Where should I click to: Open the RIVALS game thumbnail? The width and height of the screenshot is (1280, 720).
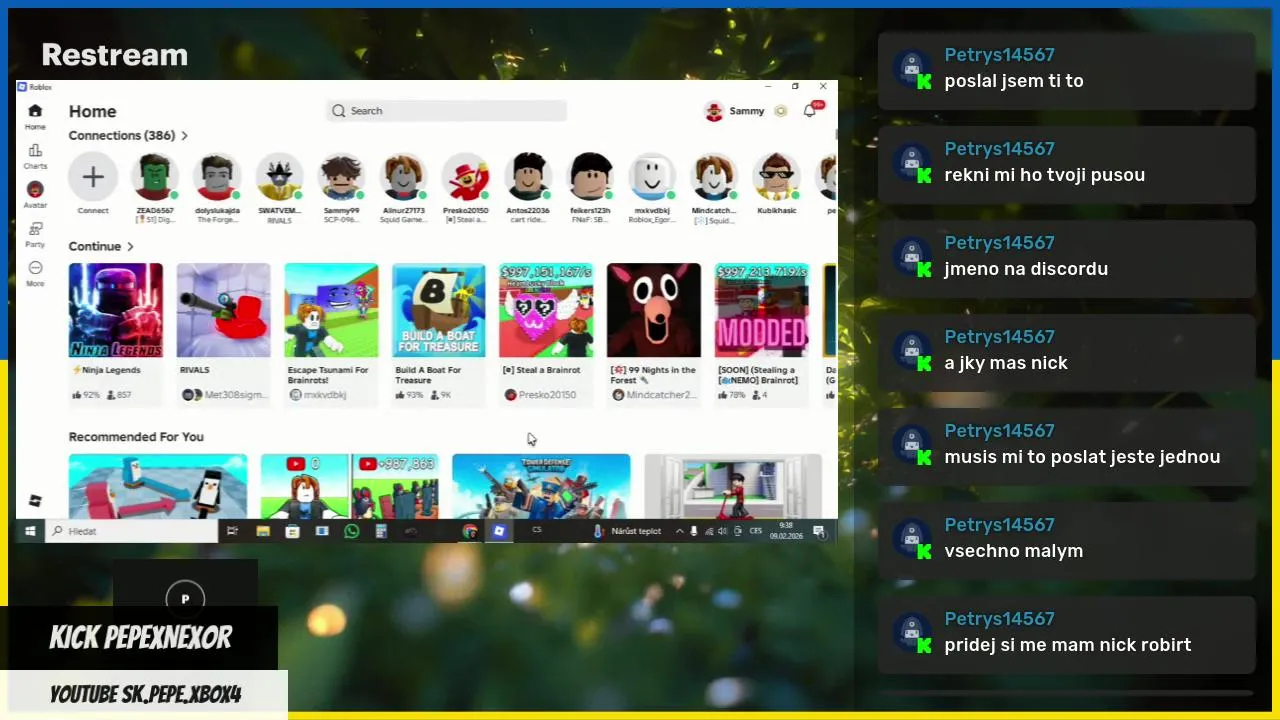pyautogui.click(x=224, y=310)
